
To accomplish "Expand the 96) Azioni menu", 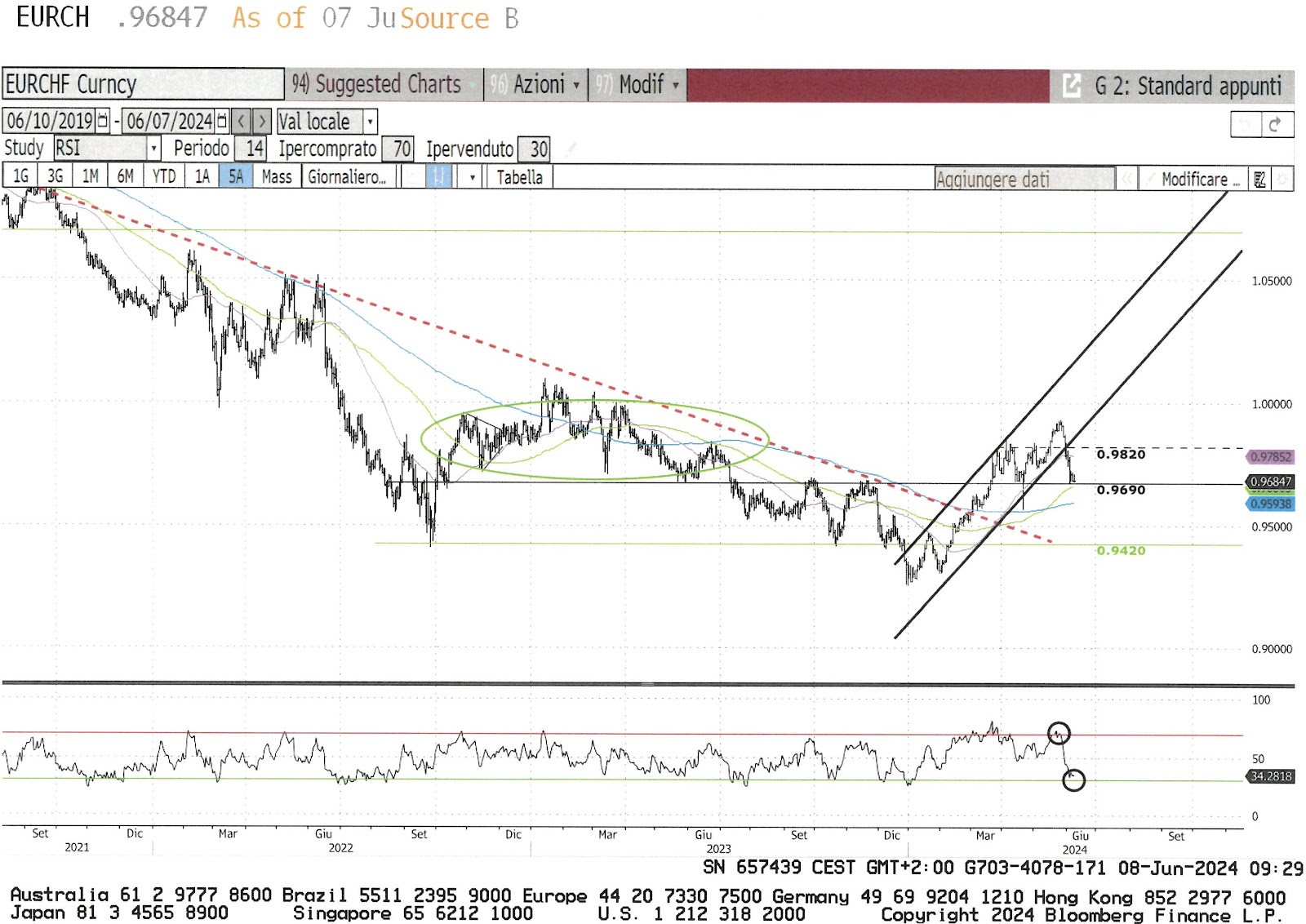I will coord(535,84).
